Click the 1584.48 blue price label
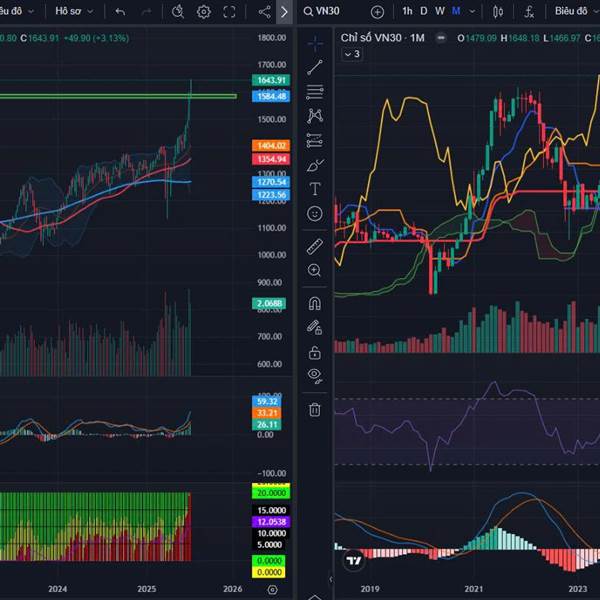 (271, 96)
